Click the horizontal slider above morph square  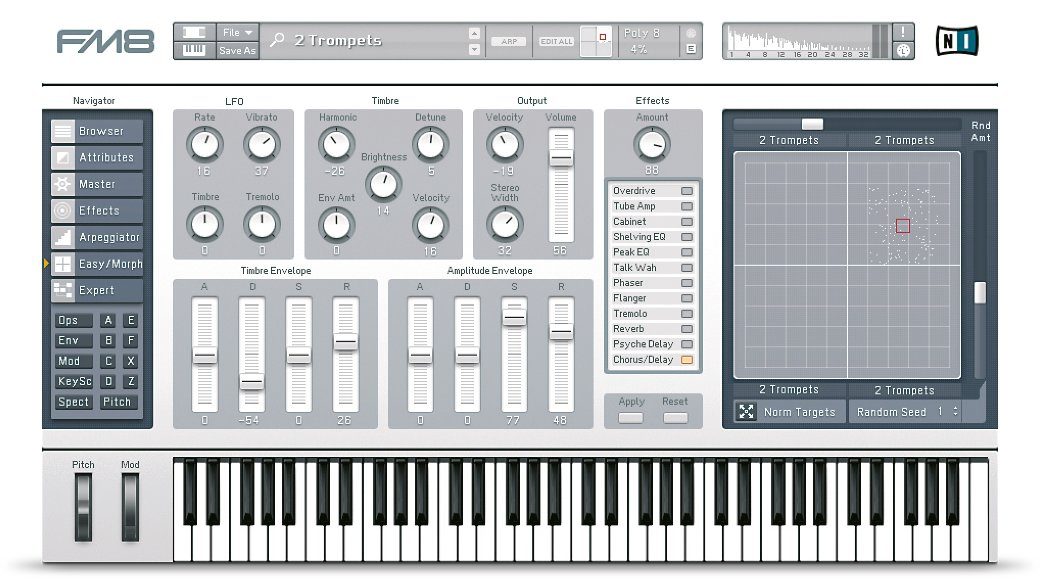[812, 124]
